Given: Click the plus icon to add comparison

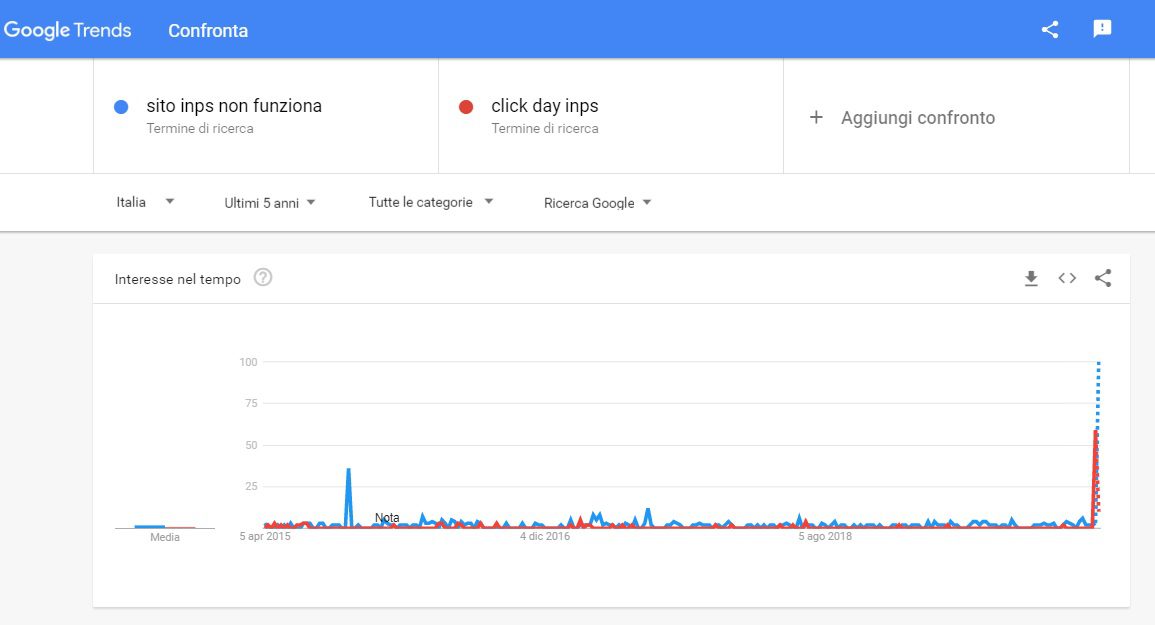Looking at the screenshot, I should [x=816, y=117].
